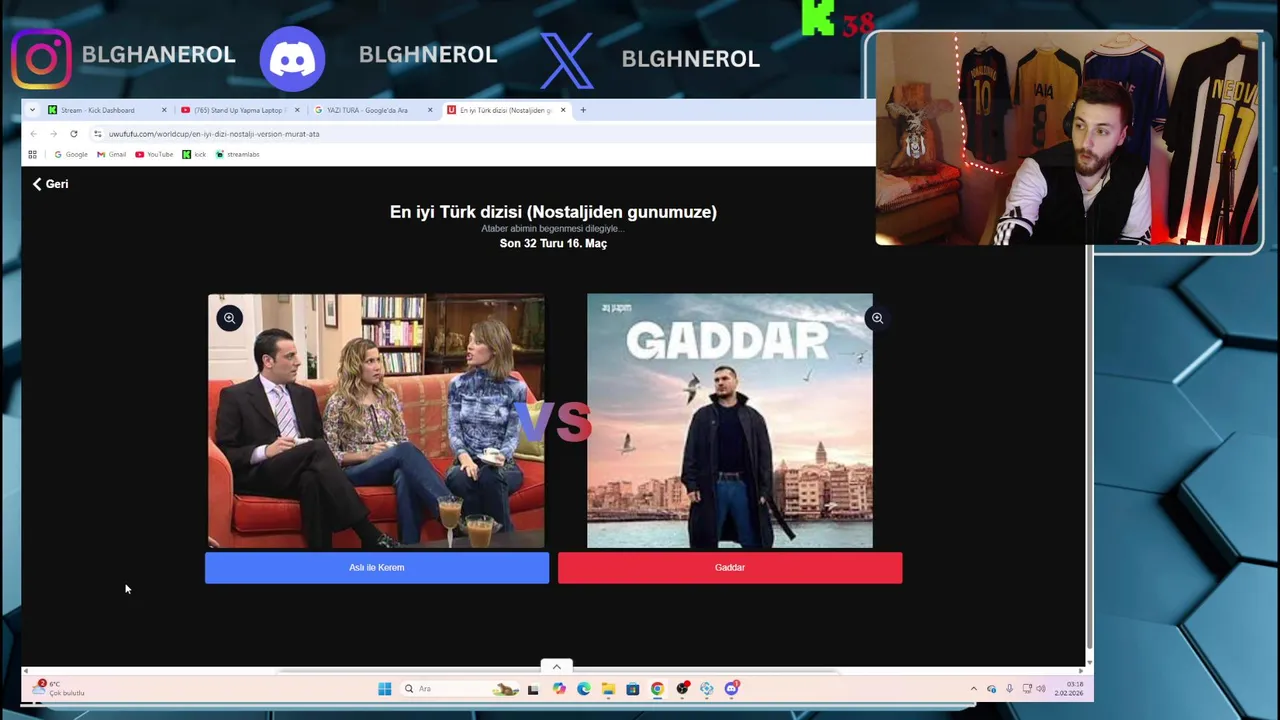Click the browser back arrow
Image resolution: width=1280 pixels, height=720 pixels.
33,134
